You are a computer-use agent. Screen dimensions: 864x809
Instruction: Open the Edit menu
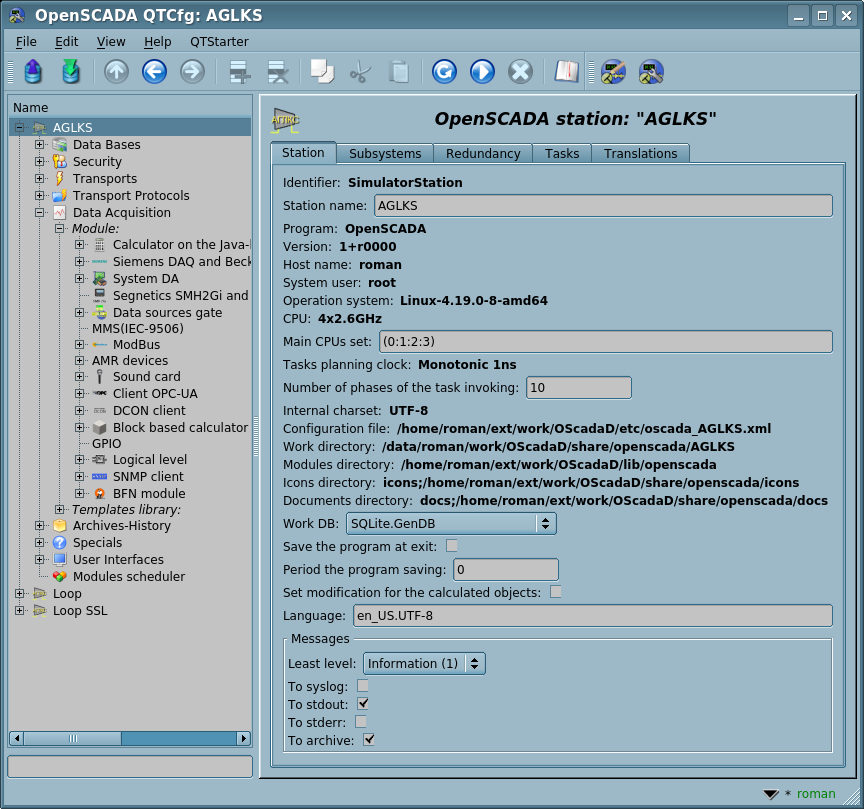point(67,42)
